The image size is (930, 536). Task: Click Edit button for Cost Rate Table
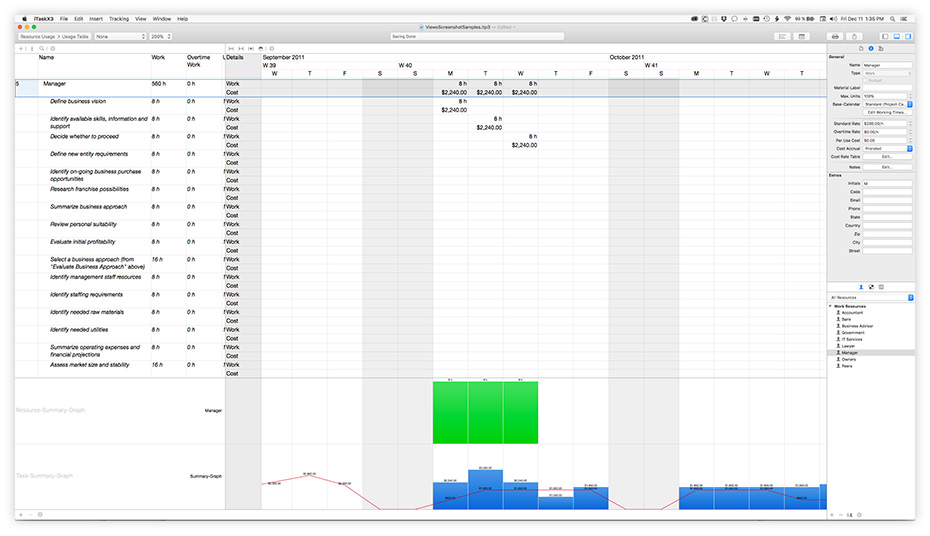click(887, 157)
